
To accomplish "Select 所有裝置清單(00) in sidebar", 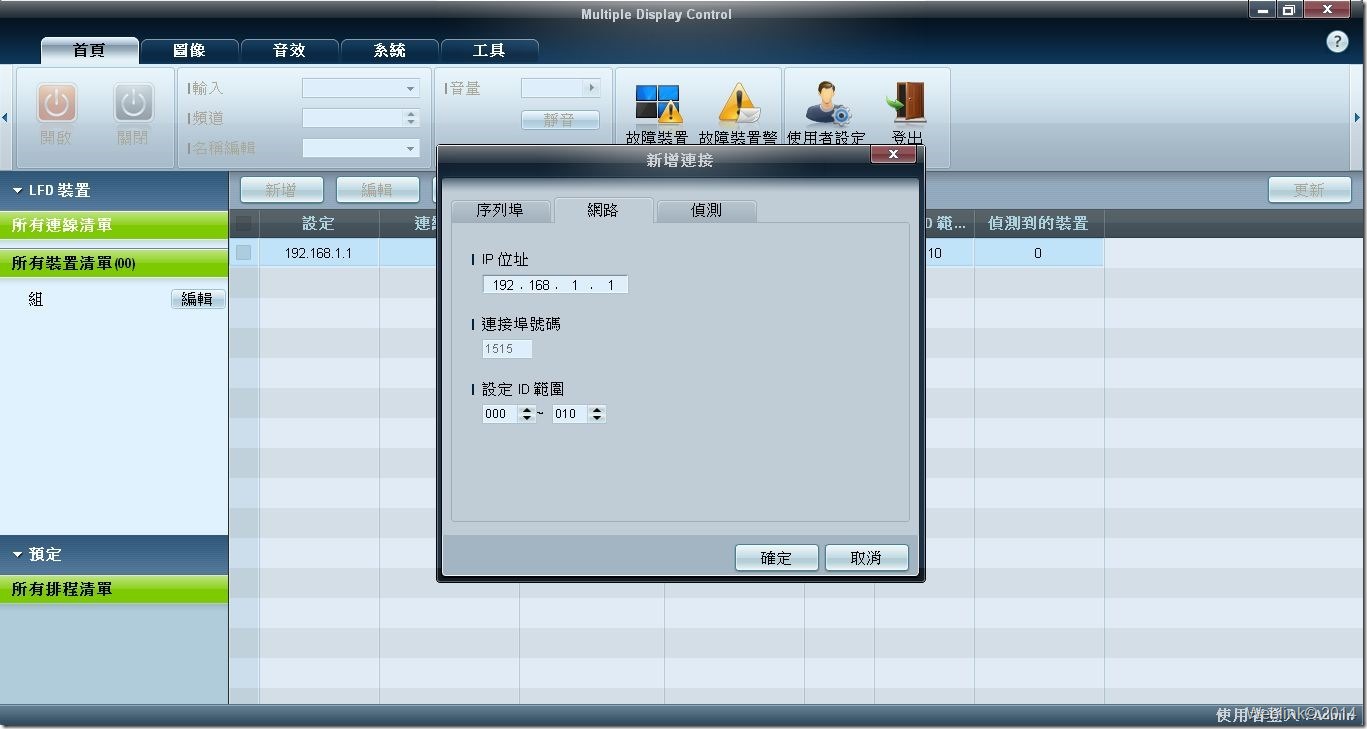I will 114,263.
